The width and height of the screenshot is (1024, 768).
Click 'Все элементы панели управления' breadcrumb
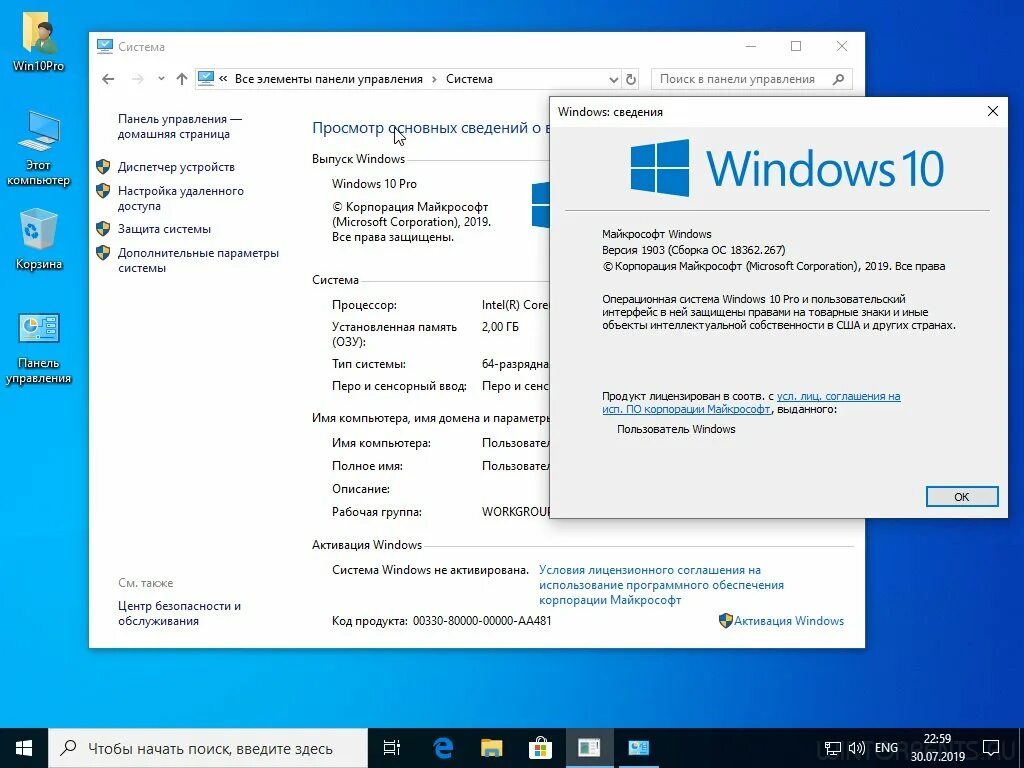click(x=328, y=79)
